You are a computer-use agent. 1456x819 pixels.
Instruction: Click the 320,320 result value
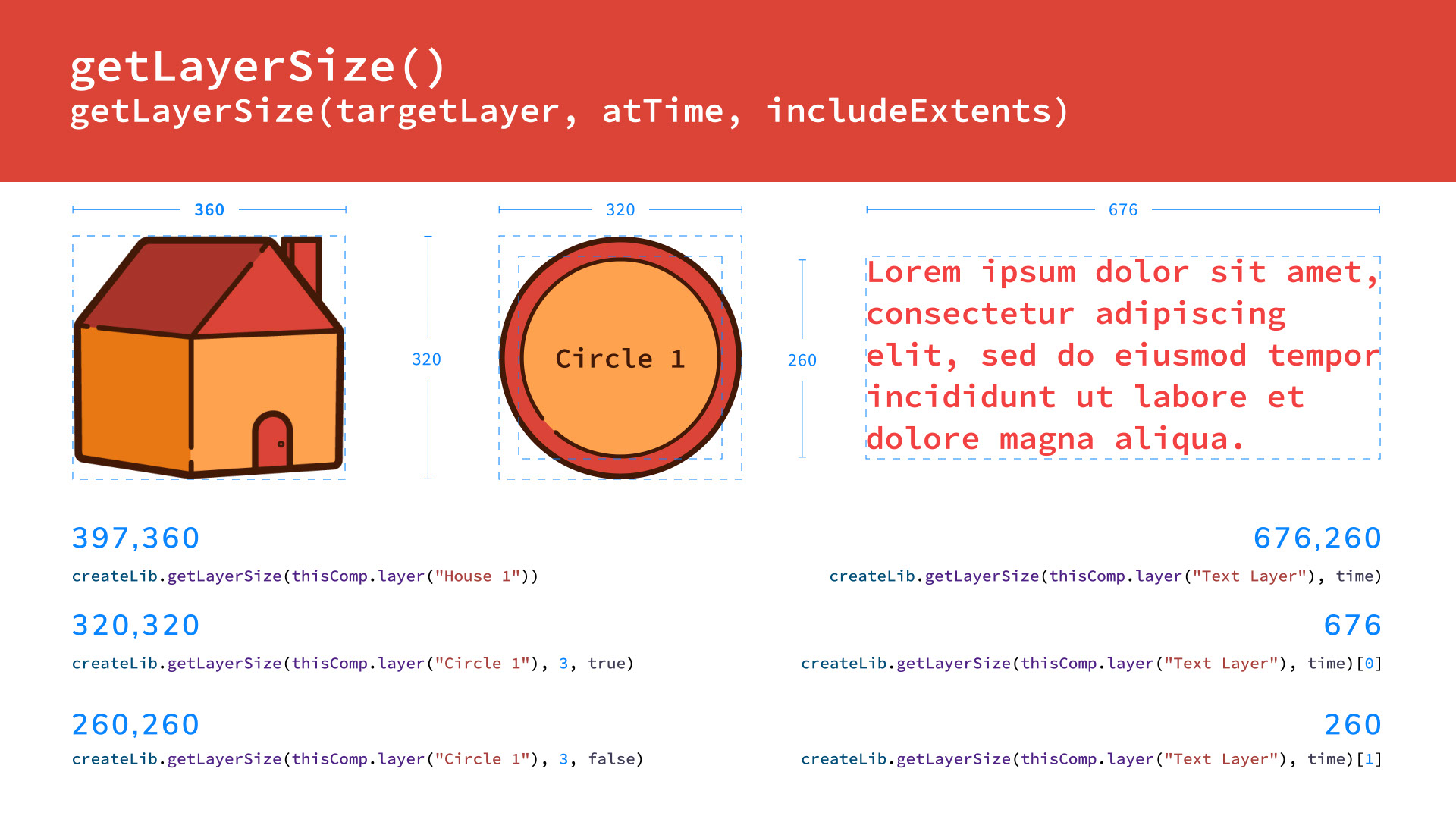(136, 626)
